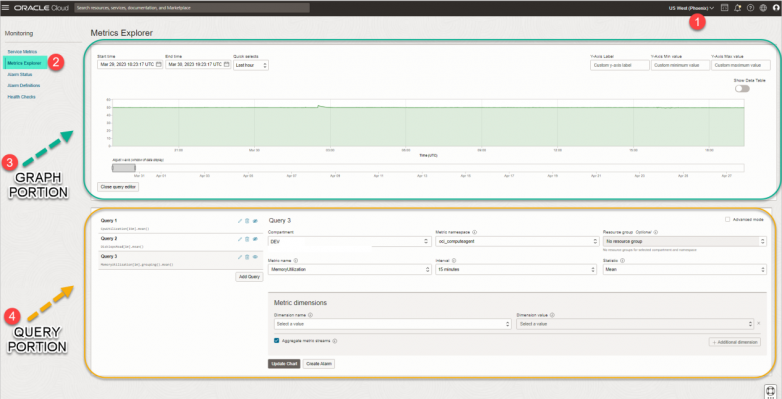Image resolution: width=782 pixels, height=399 pixels.
Task: Click Aggregate metric streams info icon
Action: point(335,341)
